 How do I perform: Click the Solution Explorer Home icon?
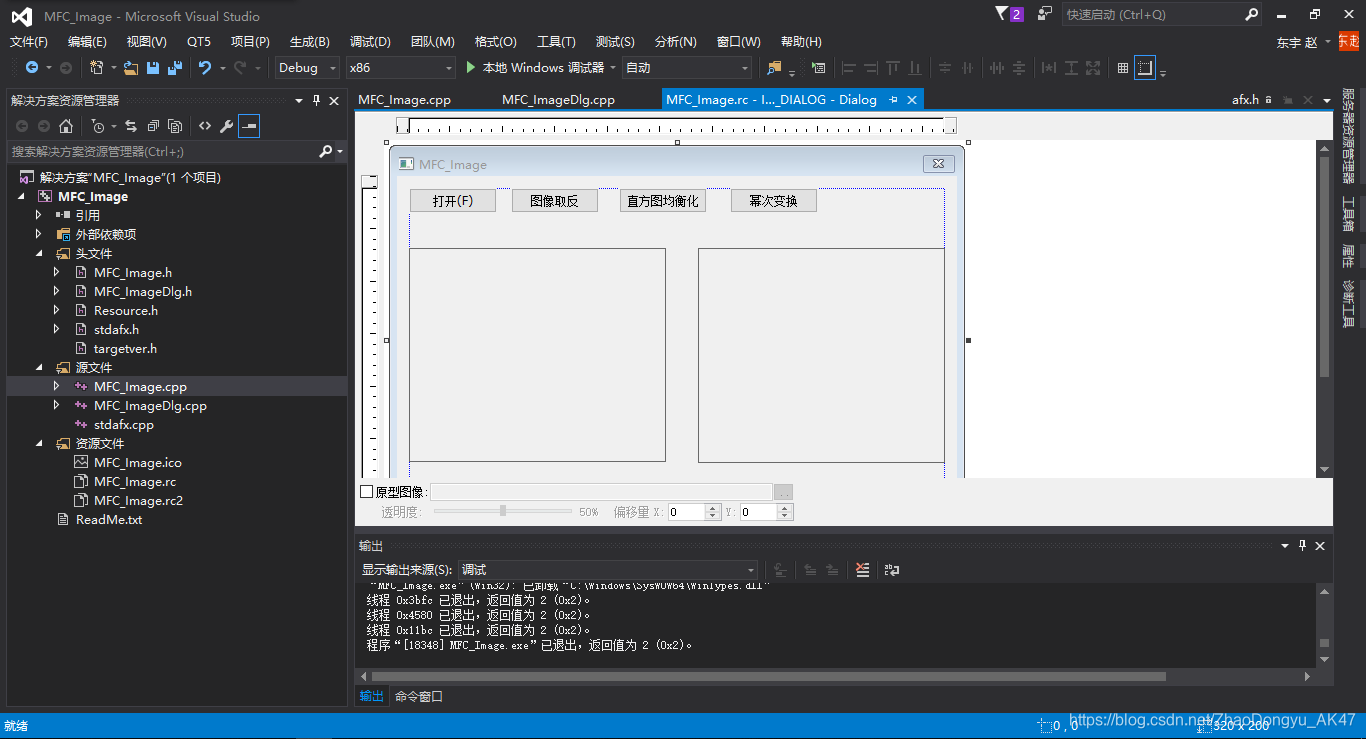tap(66, 126)
